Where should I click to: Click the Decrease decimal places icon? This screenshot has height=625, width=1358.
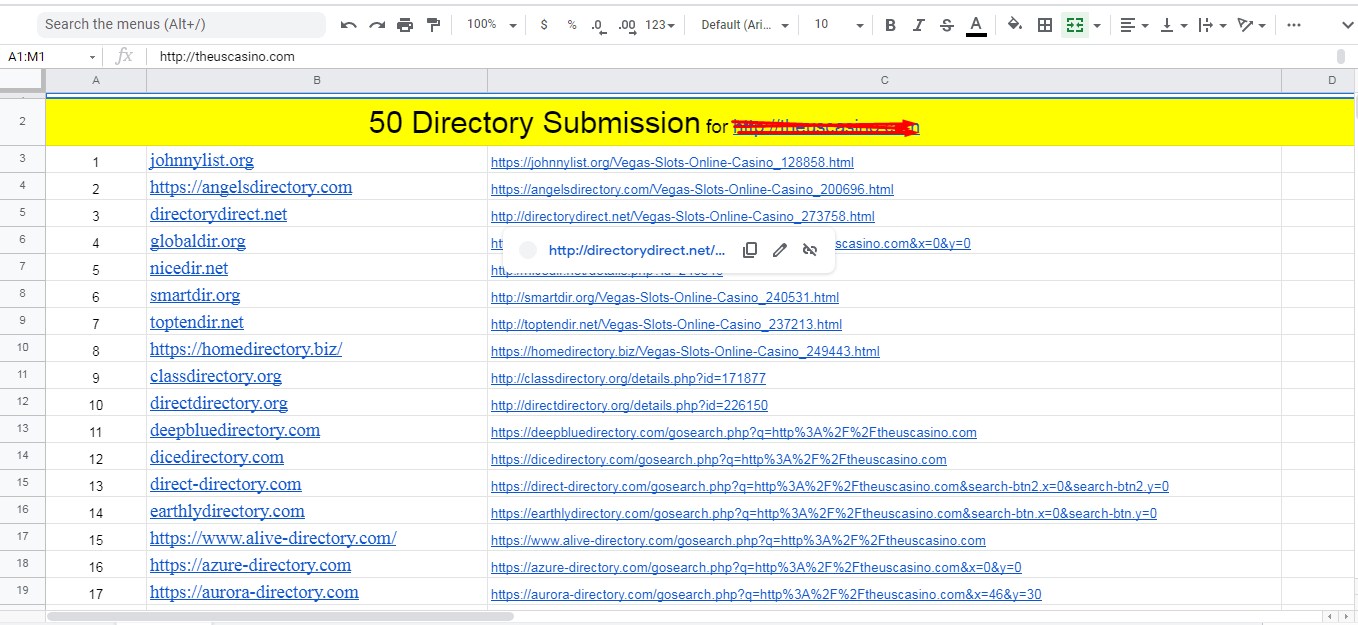pyautogui.click(x=596, y=24)
